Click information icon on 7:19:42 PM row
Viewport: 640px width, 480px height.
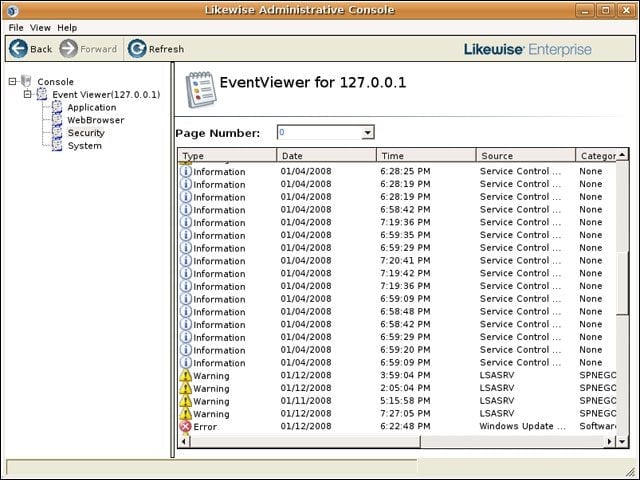pyautogui.click(x=186, y=273)
